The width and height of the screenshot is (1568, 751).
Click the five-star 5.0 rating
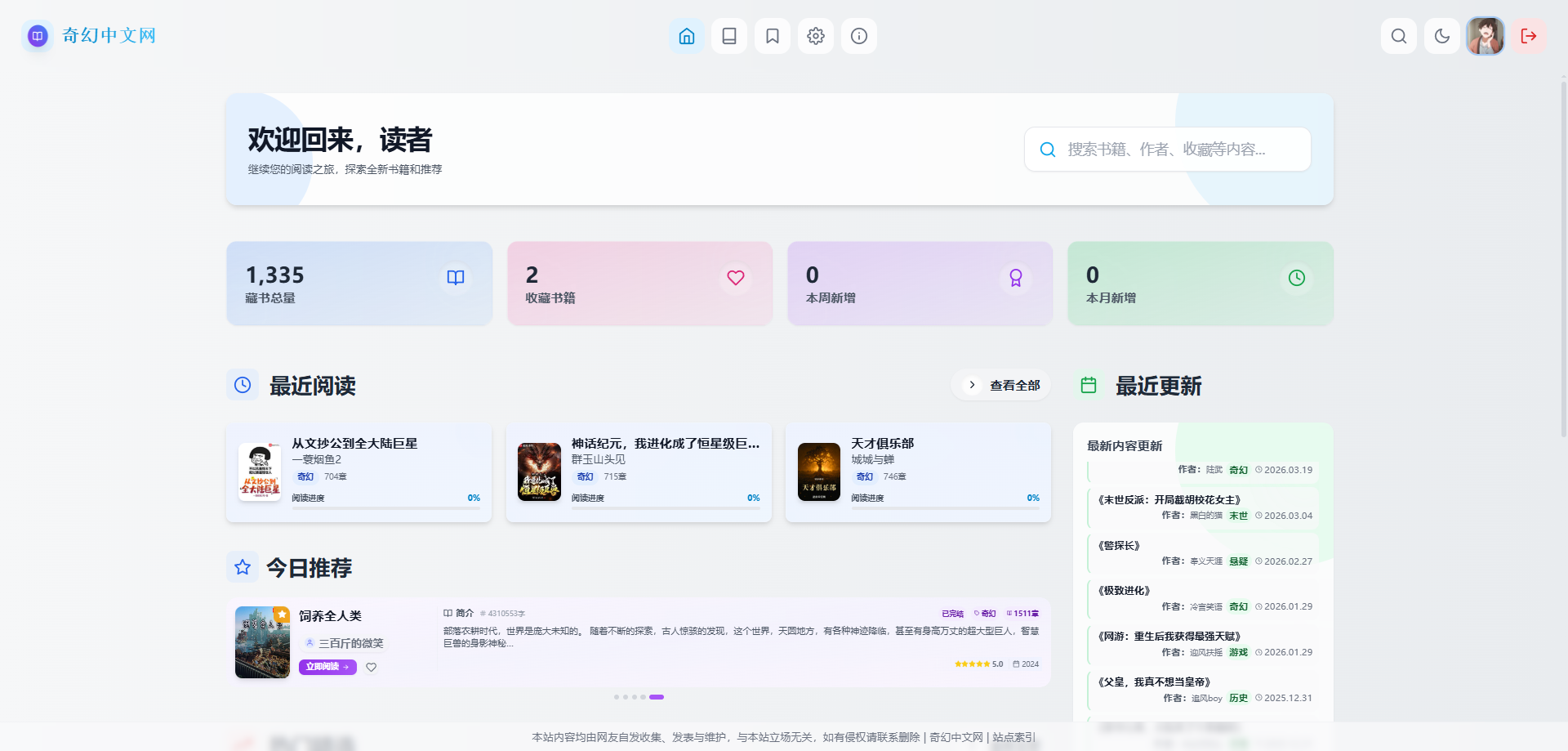coord(978,664)
